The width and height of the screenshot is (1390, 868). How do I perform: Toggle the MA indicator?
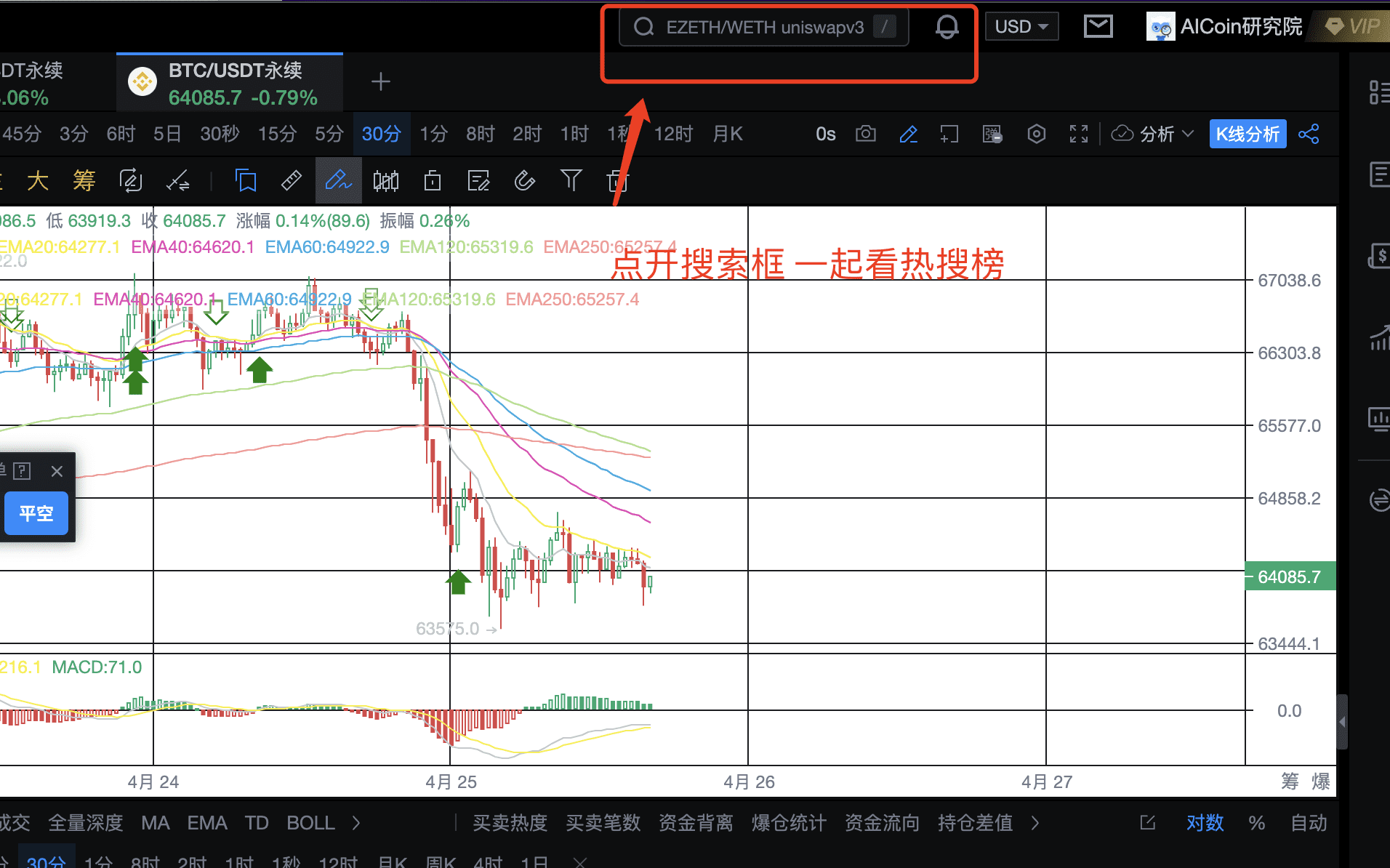pyautogui.click(x=156, y=823)
